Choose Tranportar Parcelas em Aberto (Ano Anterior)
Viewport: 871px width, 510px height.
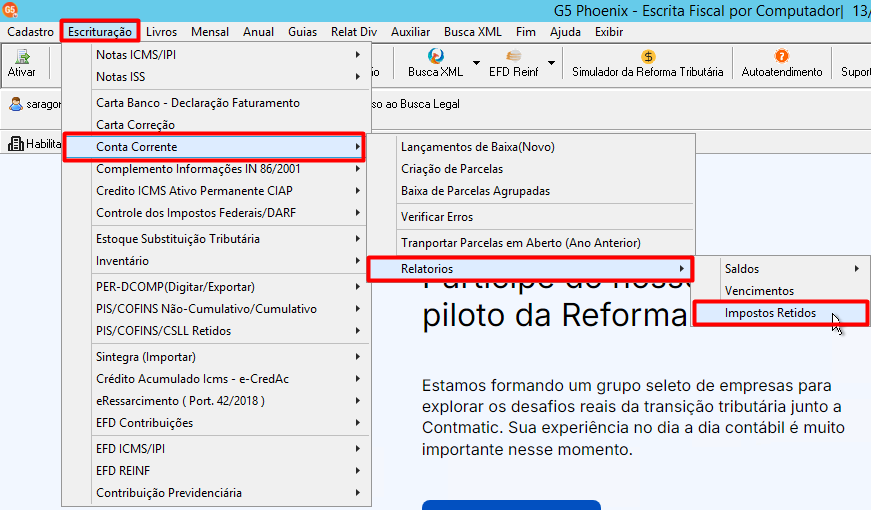click(x=531, y=243)
